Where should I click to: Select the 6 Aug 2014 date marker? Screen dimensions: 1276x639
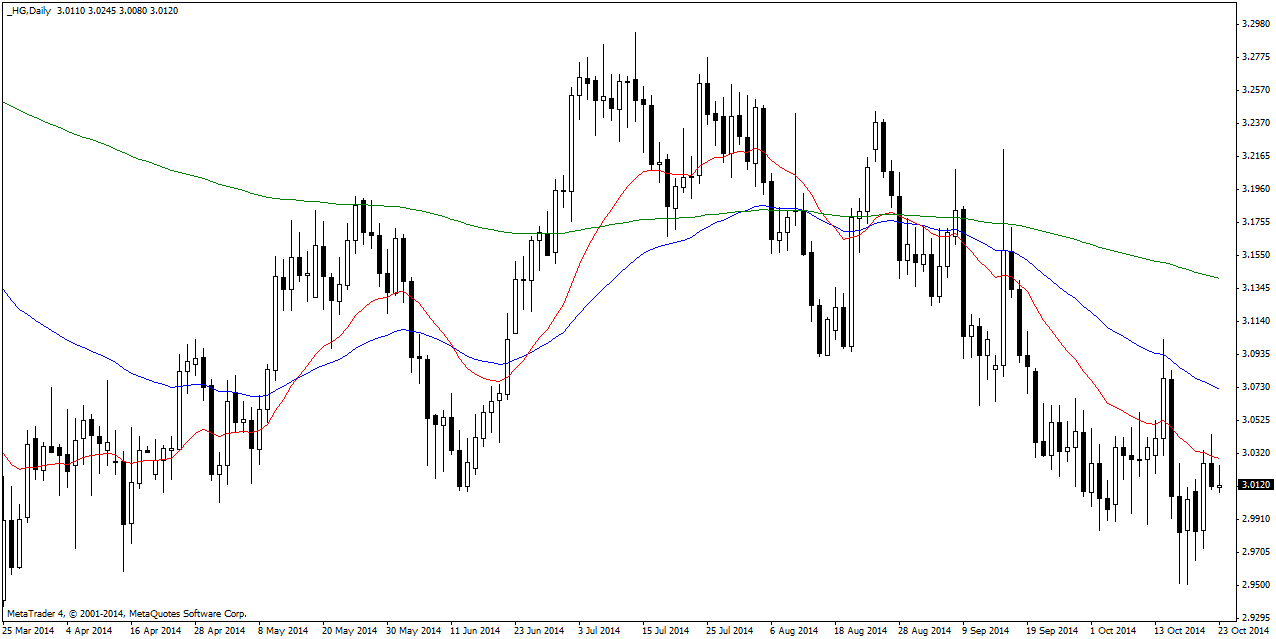(795, 631)
